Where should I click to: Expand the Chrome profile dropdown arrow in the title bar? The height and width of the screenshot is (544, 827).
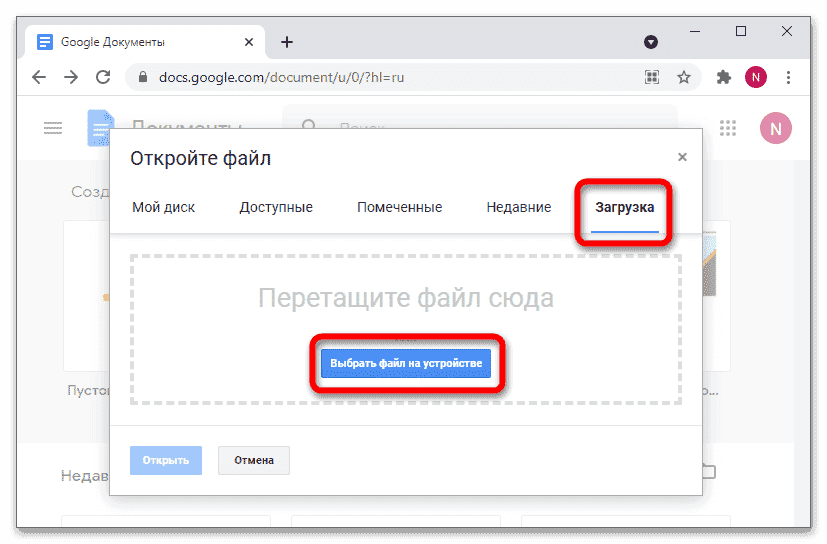(651, 42)
